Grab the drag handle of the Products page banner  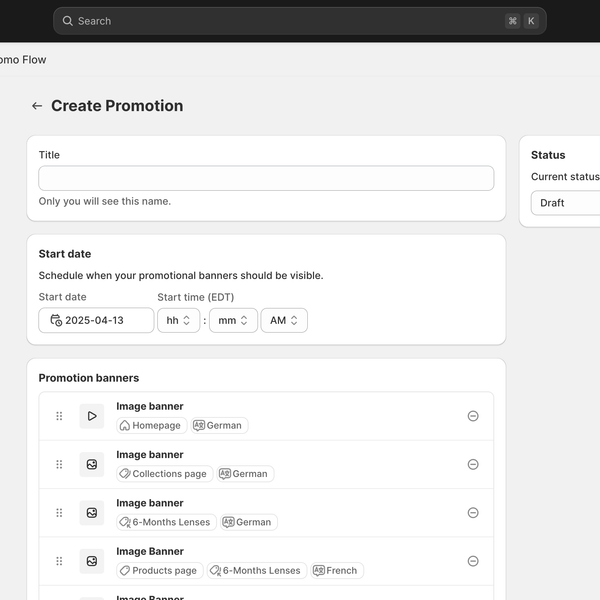[59, 561]
